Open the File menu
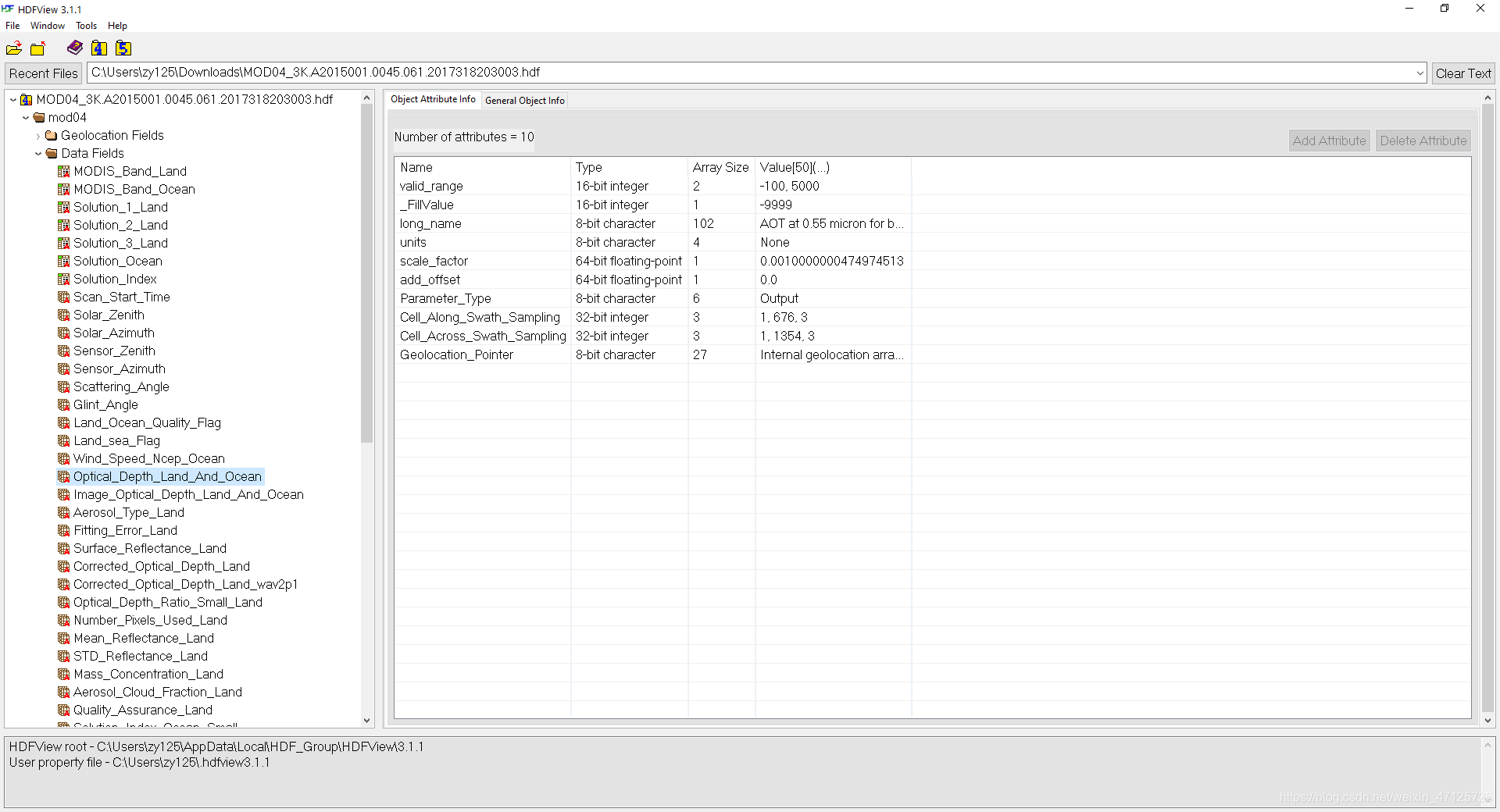 click(x=12, y=26)
